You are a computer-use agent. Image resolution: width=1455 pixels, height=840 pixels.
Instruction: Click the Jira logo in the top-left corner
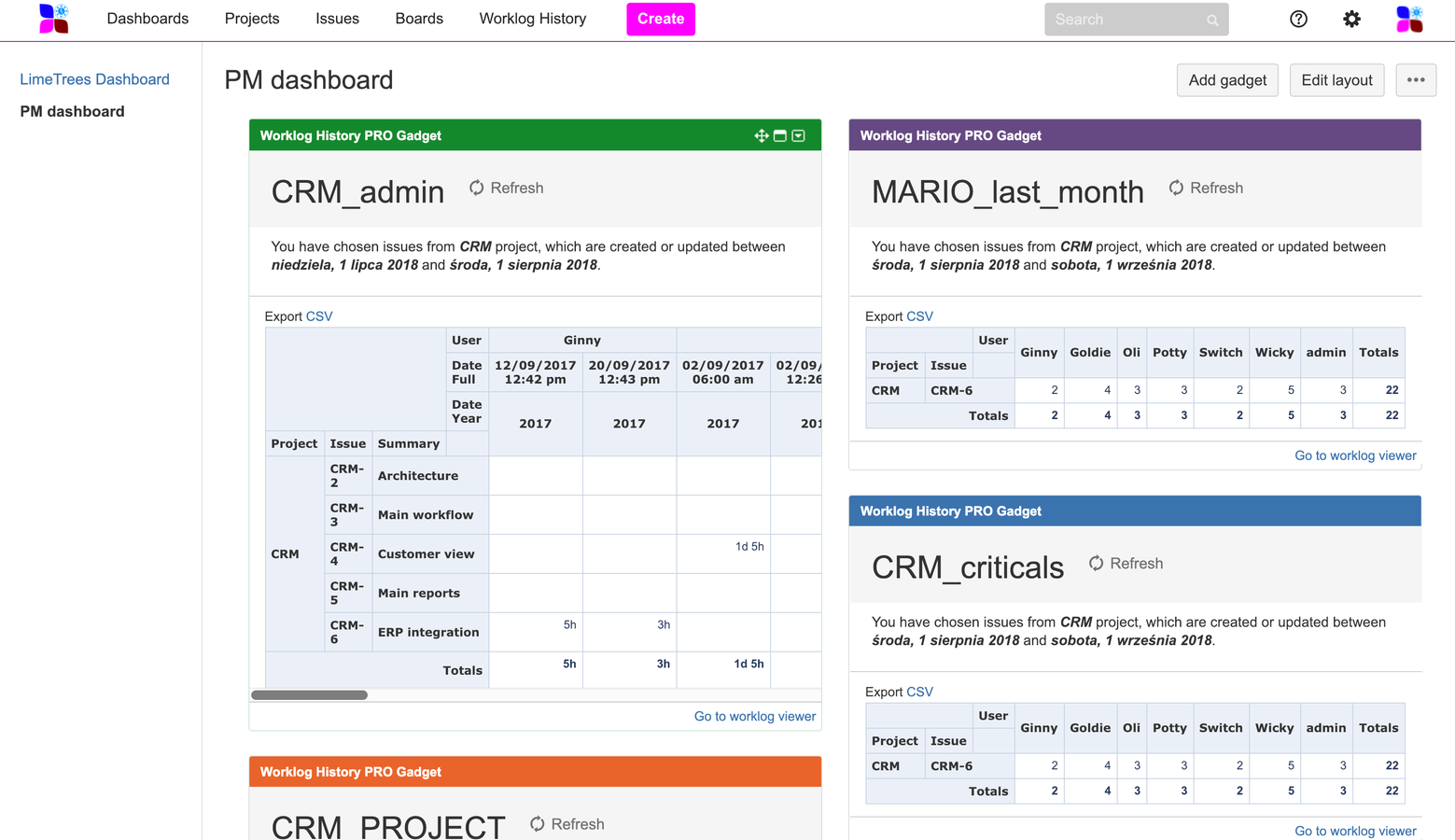pyautogui.click(x=54, y=19)
